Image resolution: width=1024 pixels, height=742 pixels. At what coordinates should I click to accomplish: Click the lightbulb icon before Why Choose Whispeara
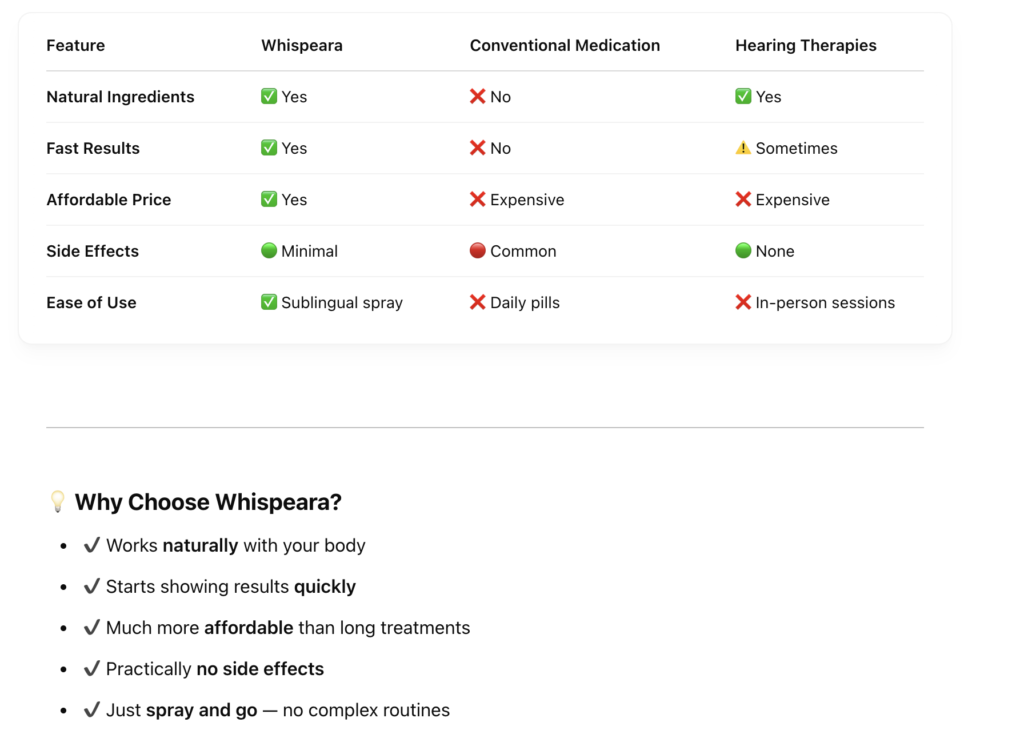pyautogui.click(x=58, y=502)
